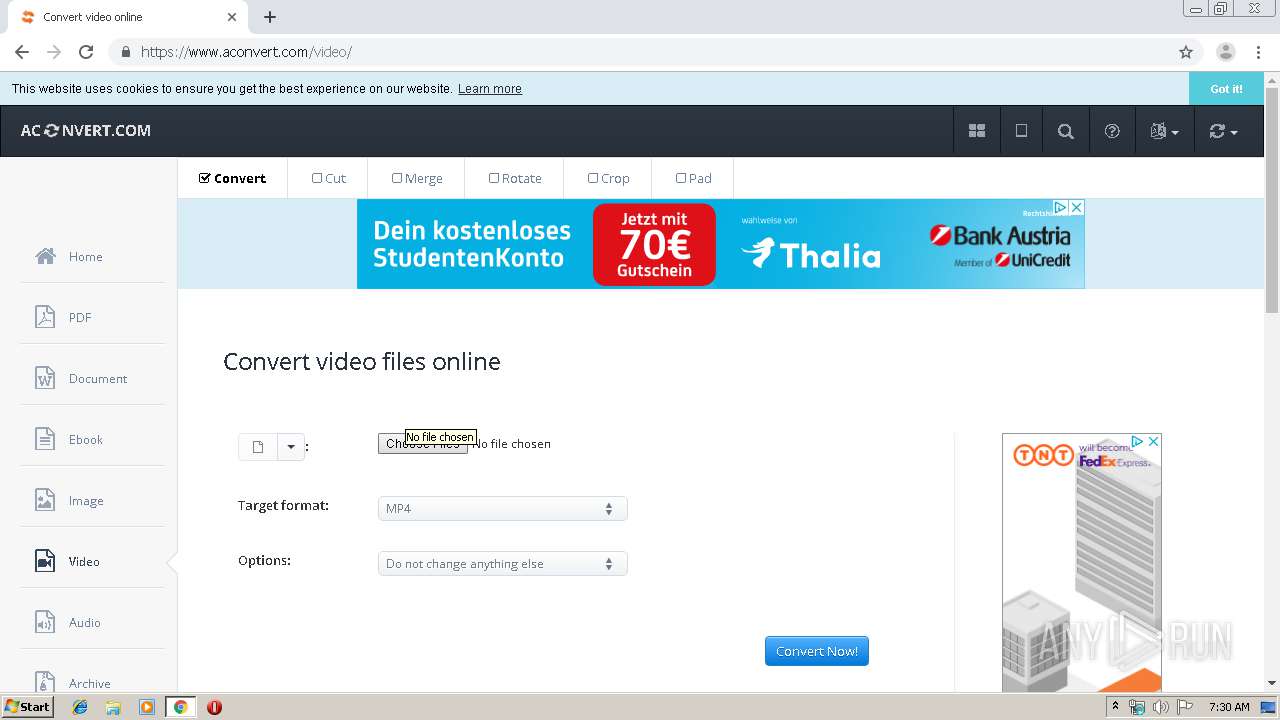Open Chrome profile avatar menu
The image size is (1280, 720).
pyautogui.click(x=1225, y=52)
